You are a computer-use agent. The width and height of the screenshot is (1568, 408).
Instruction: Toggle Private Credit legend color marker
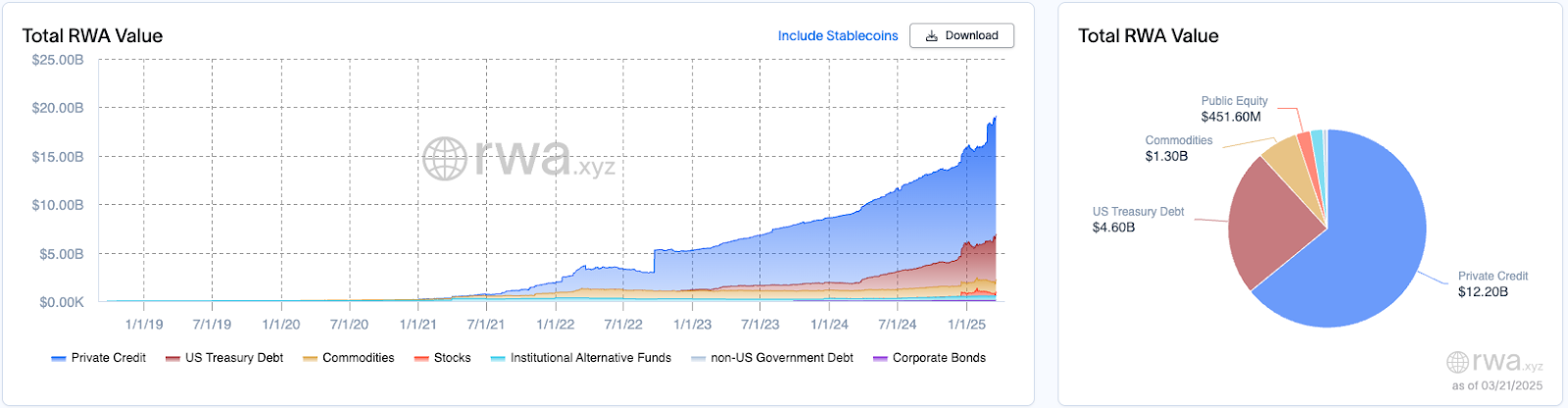(59, 359)
